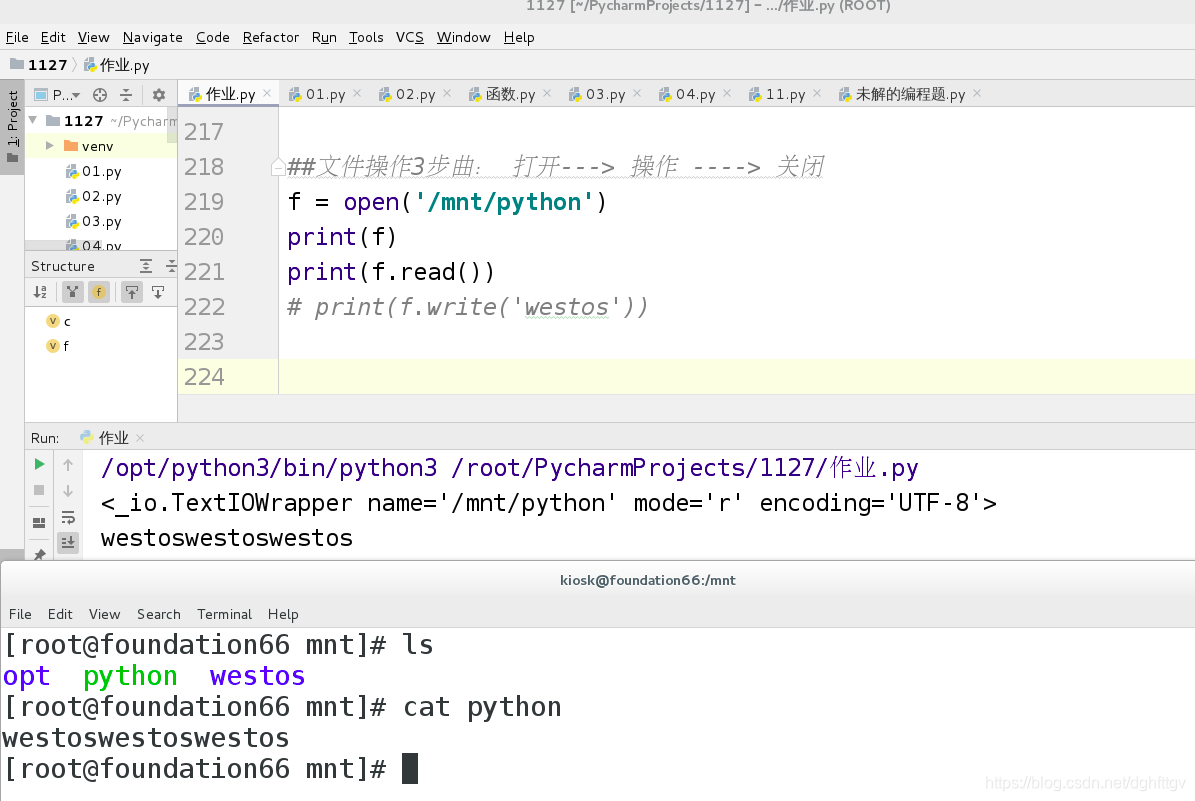Toggle scroll to end in Run console
The image size is (1195, 801).
(68, 543)
